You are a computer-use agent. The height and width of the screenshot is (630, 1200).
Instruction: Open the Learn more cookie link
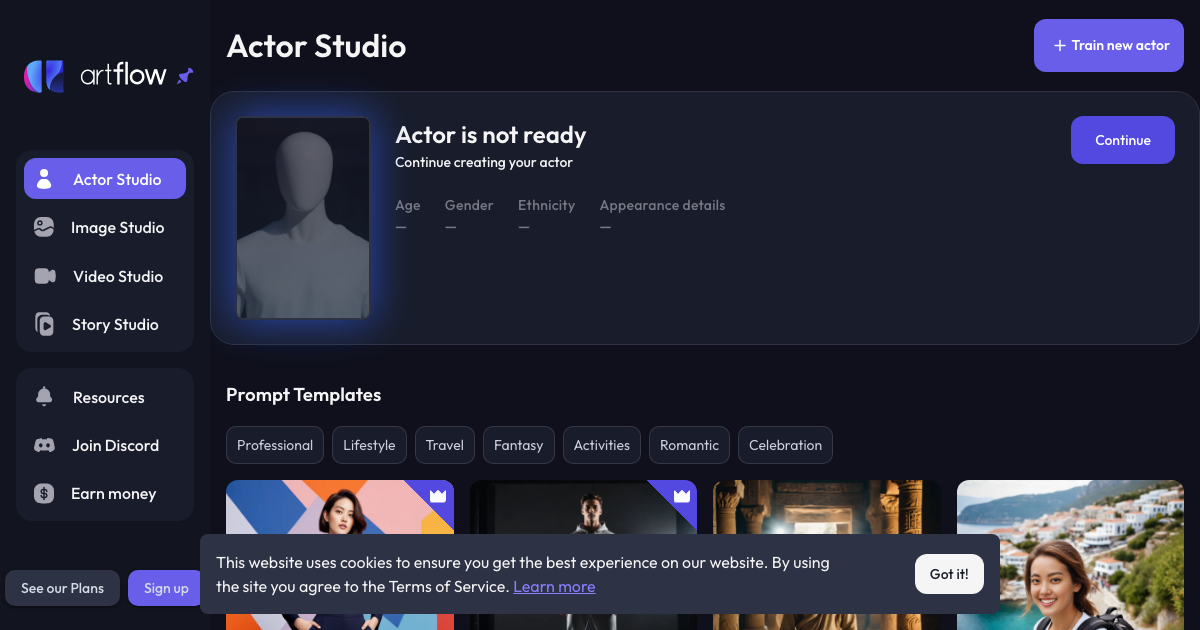point(554,587)
